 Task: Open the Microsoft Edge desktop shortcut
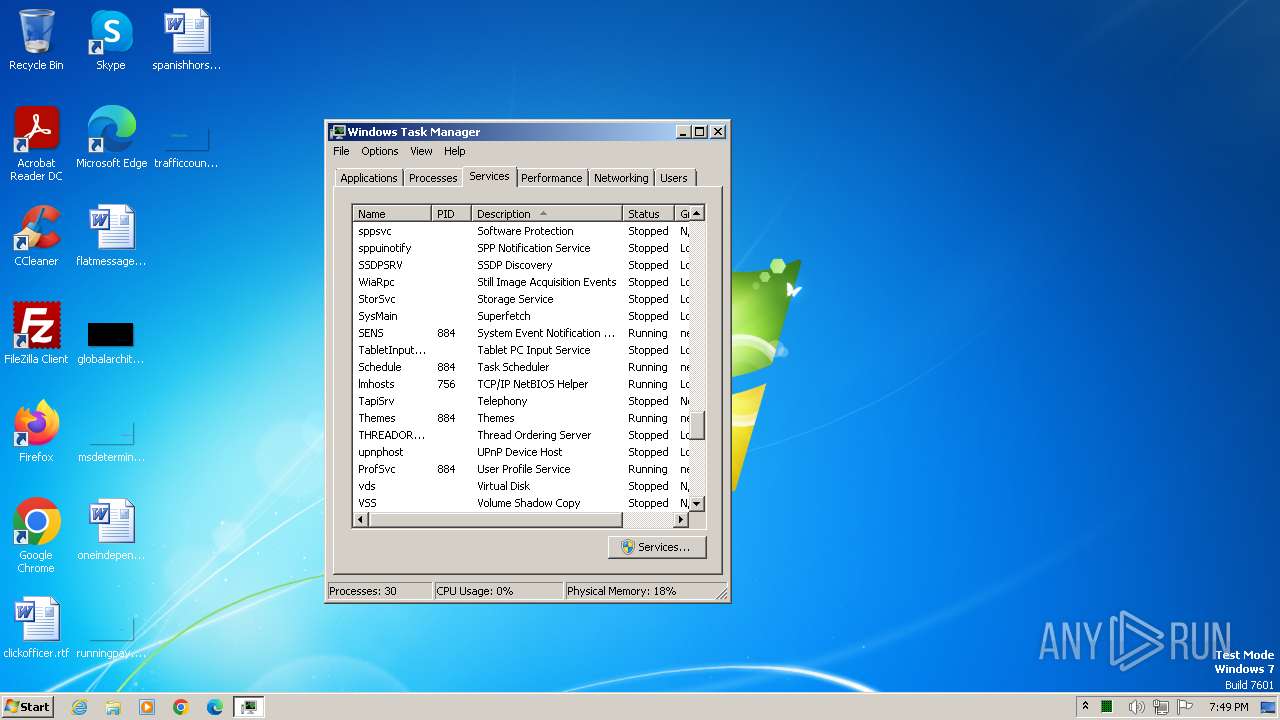point(111,138)
